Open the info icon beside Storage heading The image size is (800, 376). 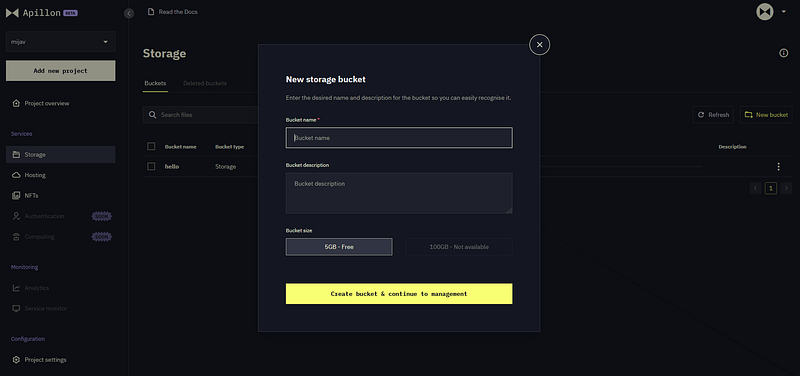pyautogui.click(x=784, y=53)
